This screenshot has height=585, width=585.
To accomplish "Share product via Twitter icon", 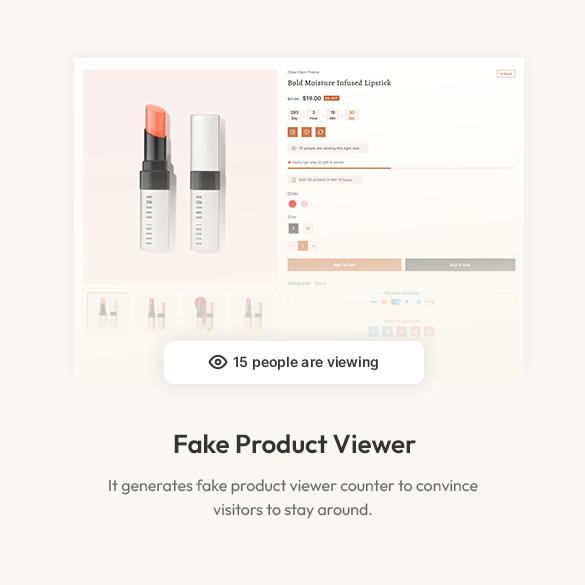I will [x=373, y=331].
